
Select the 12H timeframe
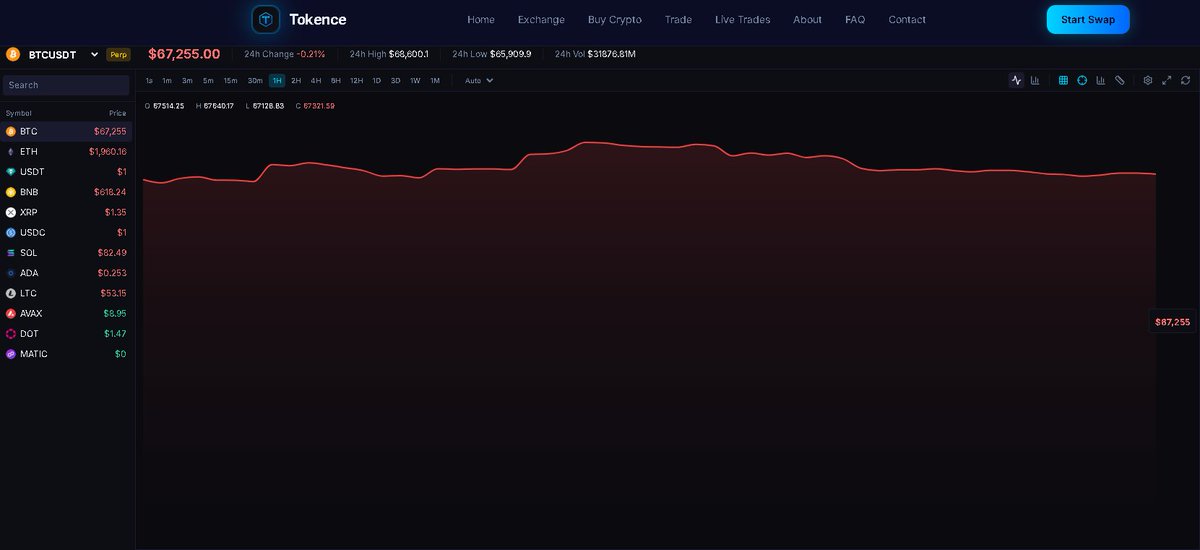tap(356, 80)
